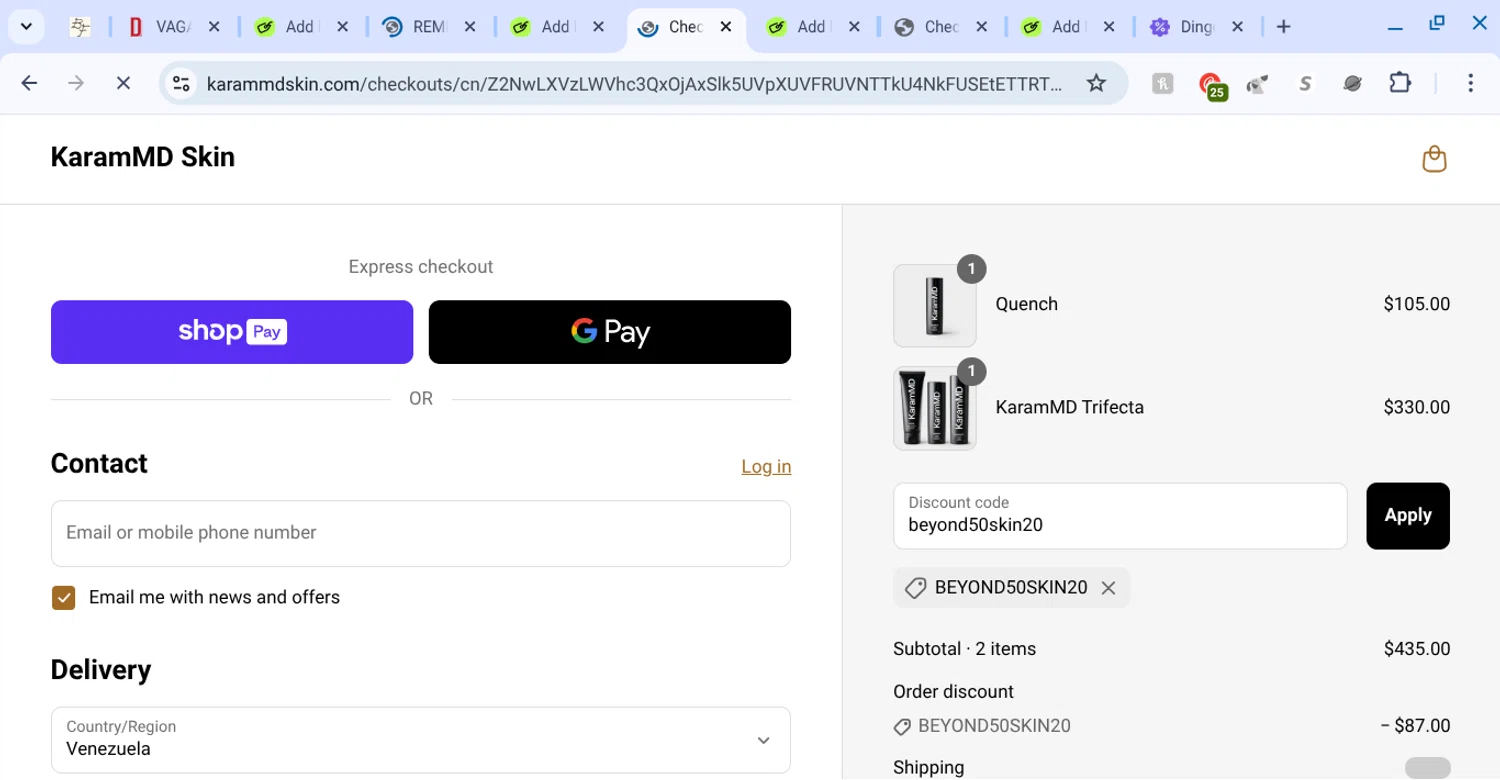Expand the Country/Region dropdown

coord(421,740)
